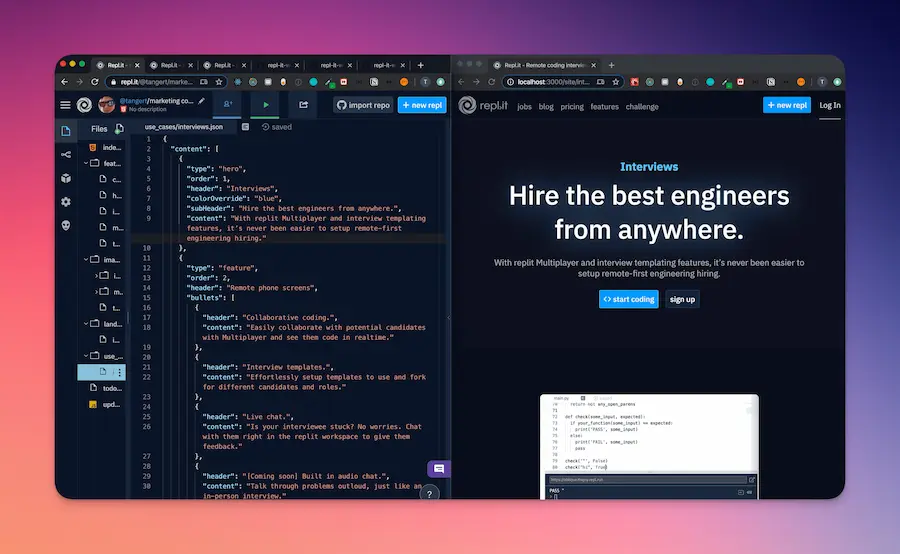
Task: Open the settings gear sidebar icon
Action: [x=66, y=202]
